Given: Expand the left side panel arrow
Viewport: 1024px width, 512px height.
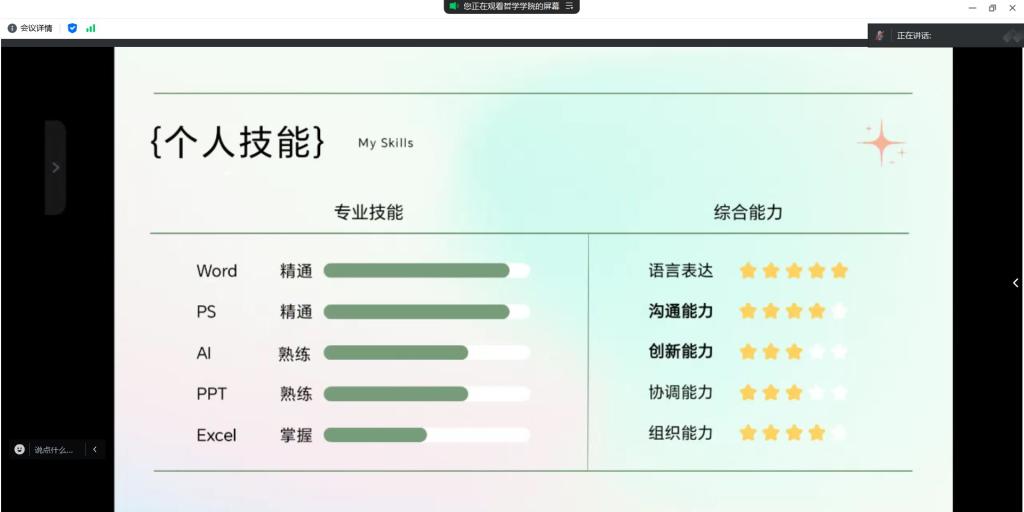Looking at the screenshot, I should [55, 168].
